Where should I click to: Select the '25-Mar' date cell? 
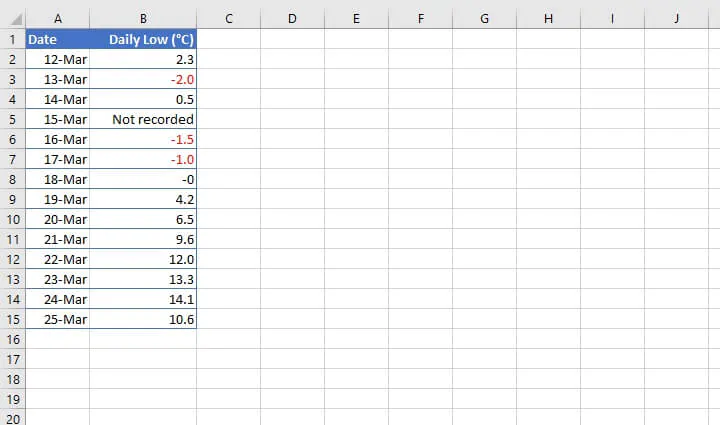(x=58, y=319)
